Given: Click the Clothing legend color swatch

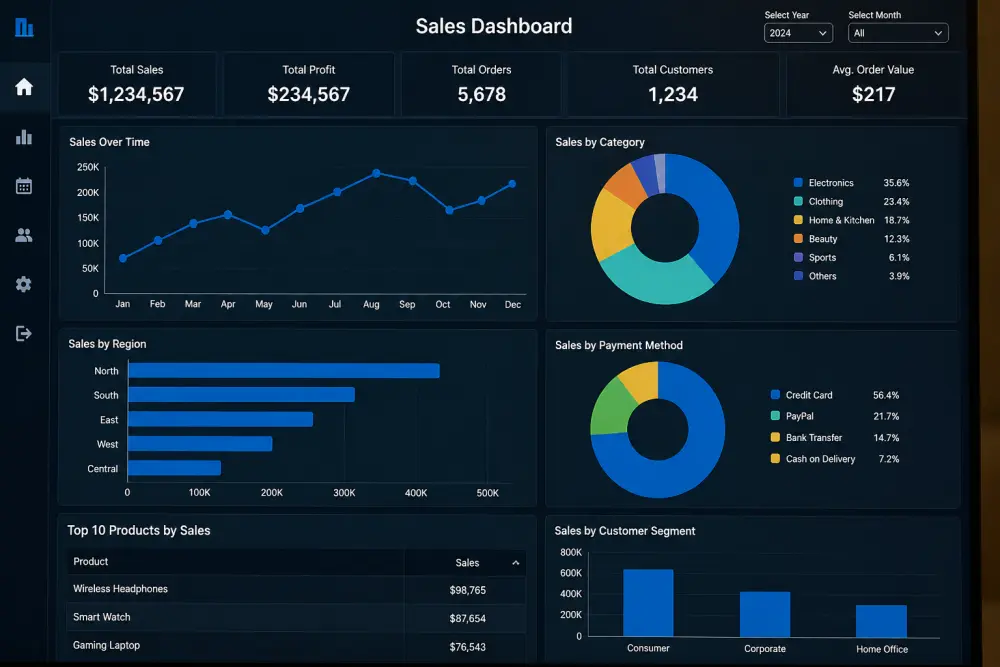Looking at the screenshot, I should (x=798, y=201).
